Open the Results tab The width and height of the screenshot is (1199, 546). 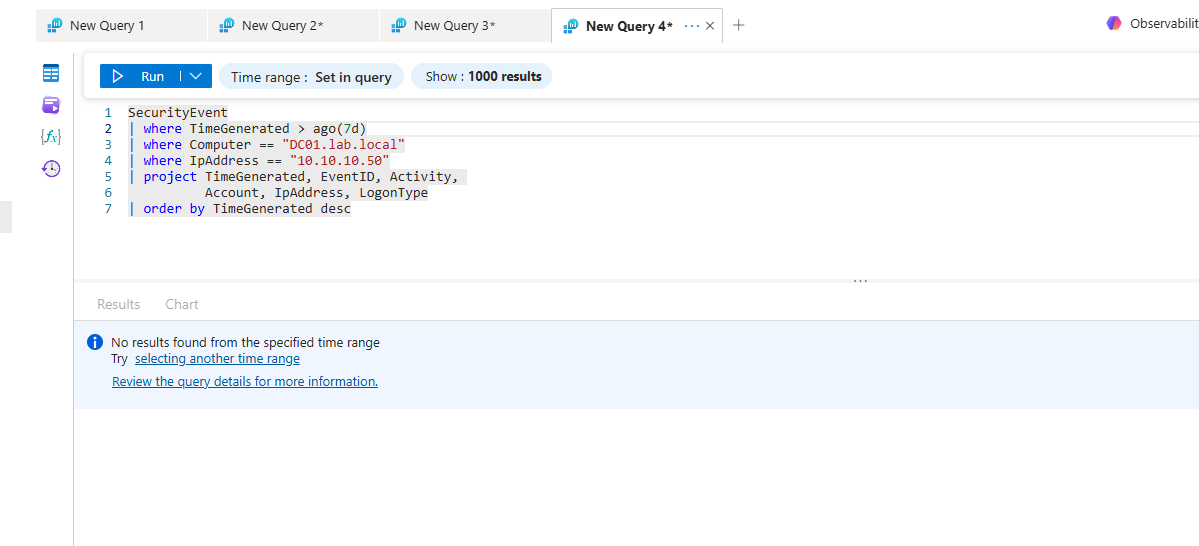click(119, 304)
